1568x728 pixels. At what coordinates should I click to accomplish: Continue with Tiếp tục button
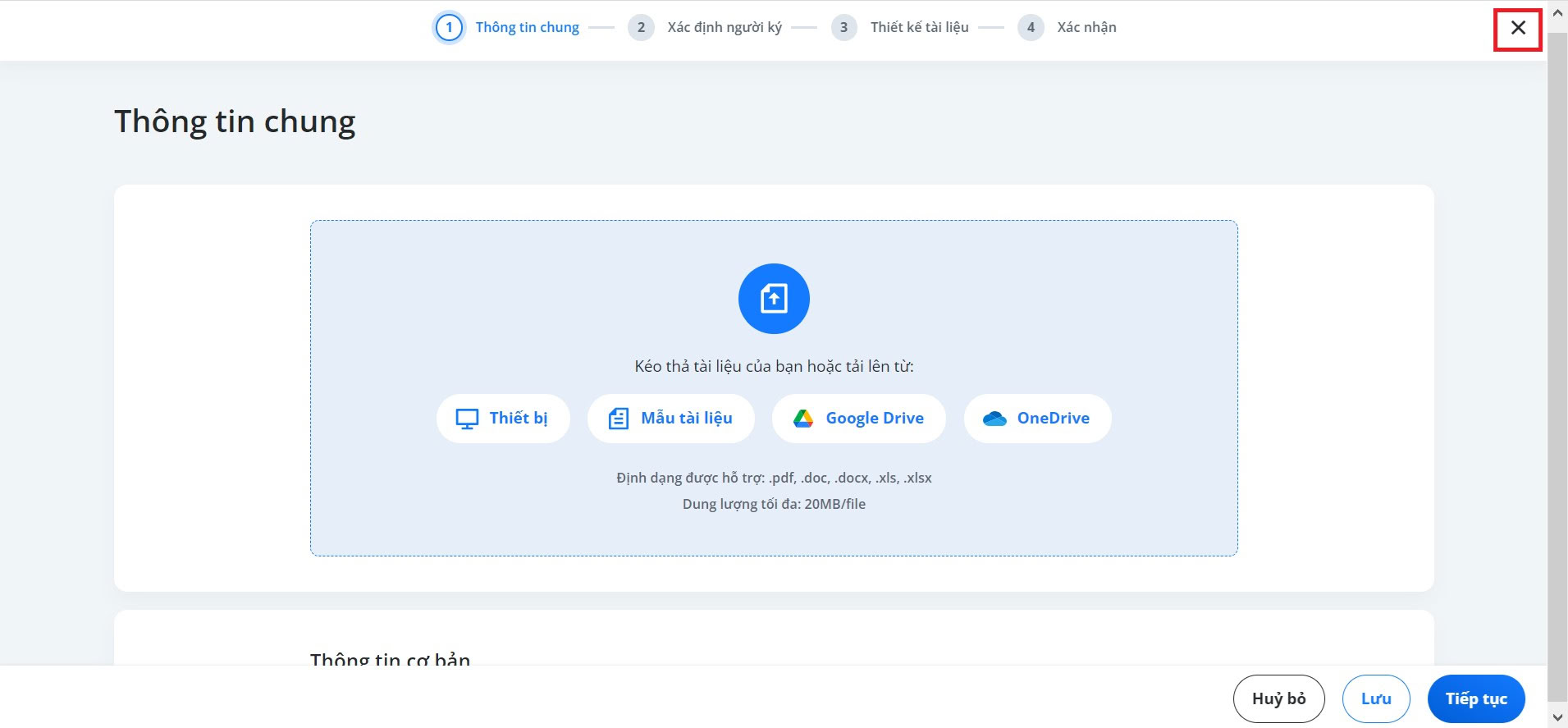coord(1476,698)
